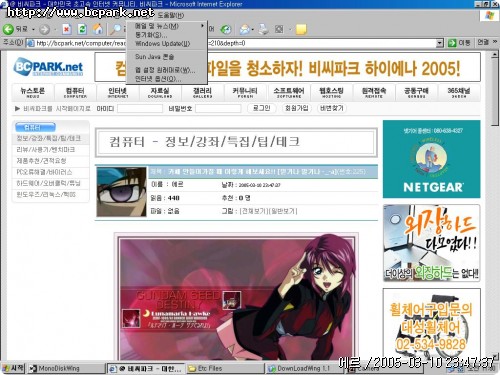
Task: Open the 공동구매 tab
Action: [x=416, y=93]
